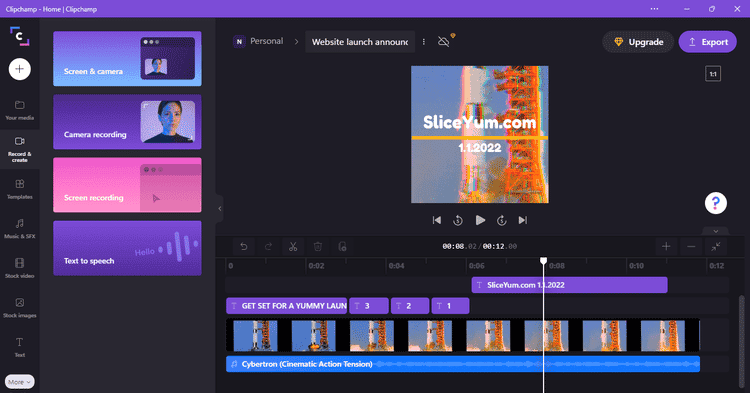This screenshot has height=393, width=750.
Task: Select the Text to speech card
Action: (x=127, y=248)
